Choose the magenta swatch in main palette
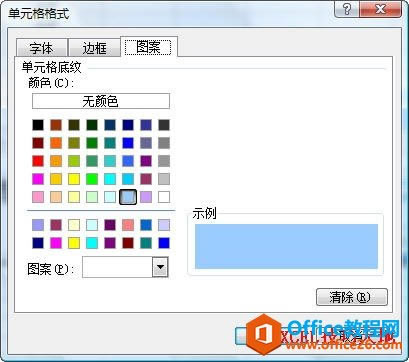The image size is (409, 362). (38, 179)
